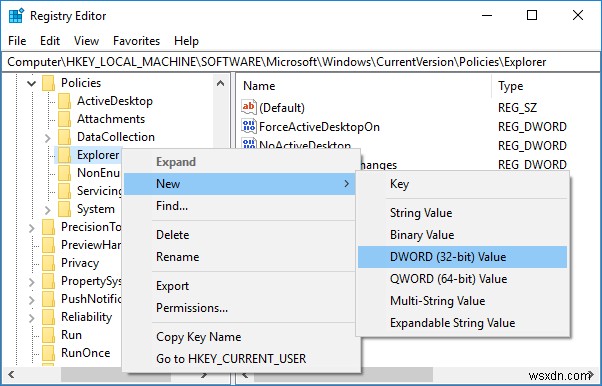Collapse the Policies tree node
This screenshot has height=386, width=602.
pos(32,83)
